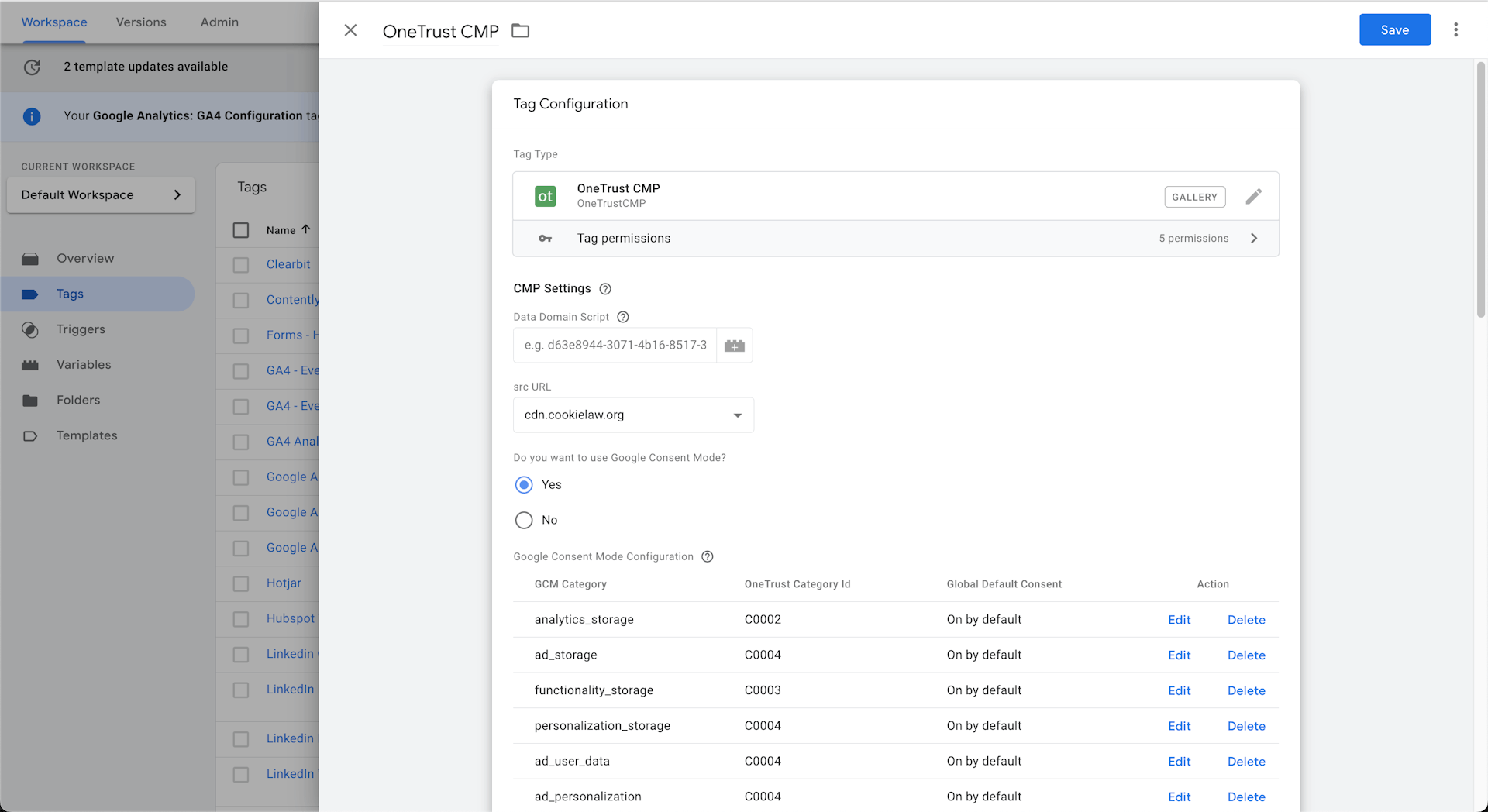The image size is (1488, 812).
Task: Select Yes for Google Consent Mode
Action: (524, 485)
